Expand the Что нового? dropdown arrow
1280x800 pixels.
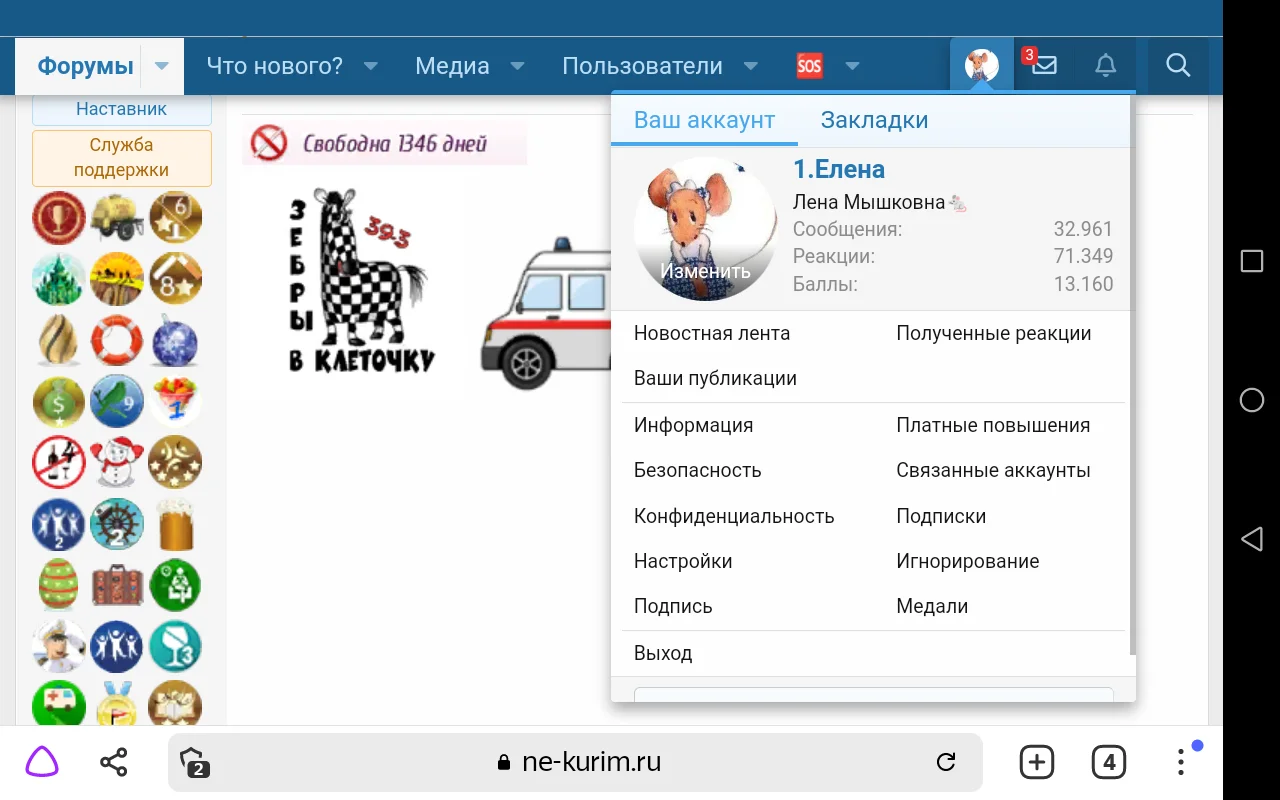[371, 65]
